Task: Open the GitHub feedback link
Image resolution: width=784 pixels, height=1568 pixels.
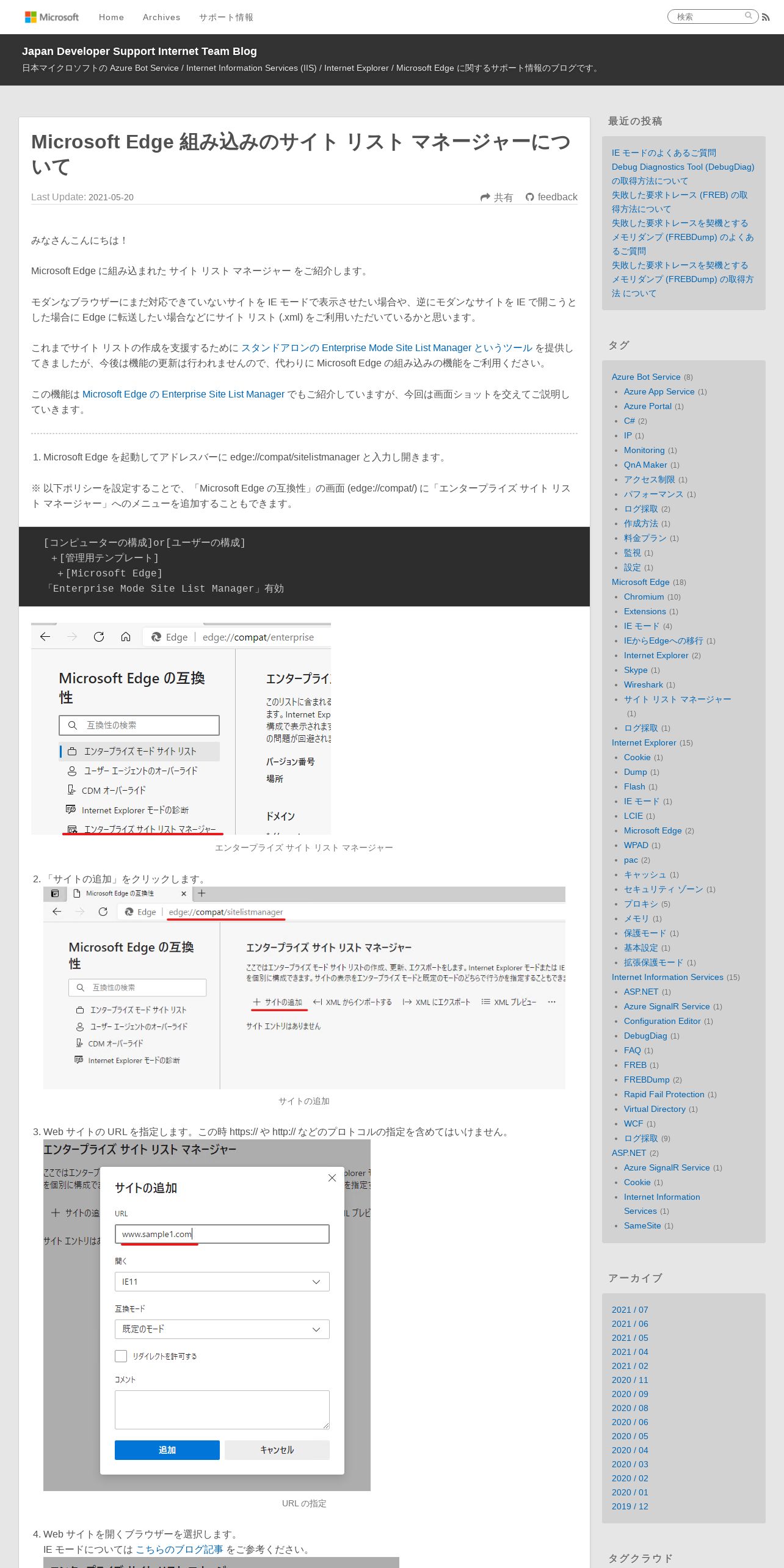Action: click(x=551, y=197)
